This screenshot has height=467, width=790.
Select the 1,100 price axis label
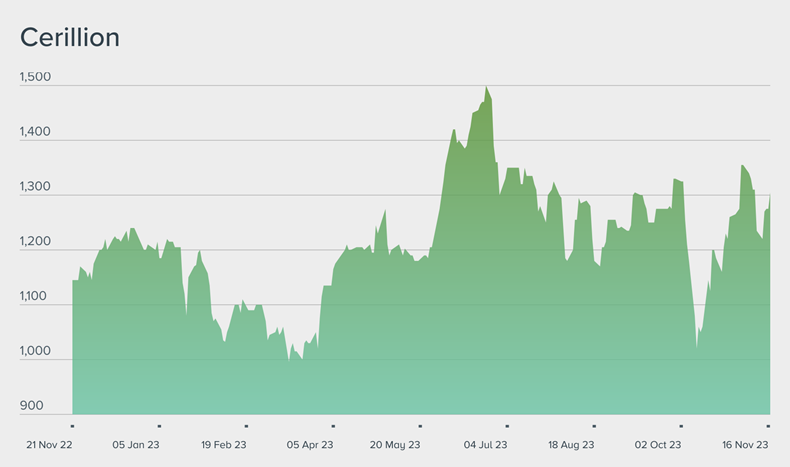(x=37, y=297)
